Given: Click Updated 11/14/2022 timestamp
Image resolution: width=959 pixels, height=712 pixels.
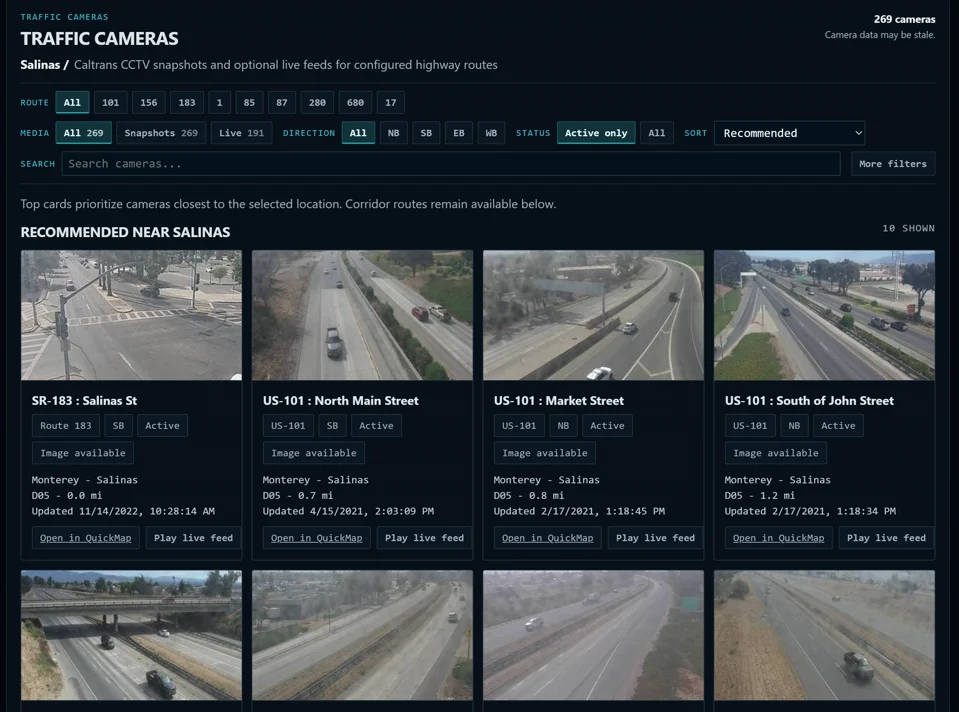Looking at the screenshot, I should click(x=123, y=511).
